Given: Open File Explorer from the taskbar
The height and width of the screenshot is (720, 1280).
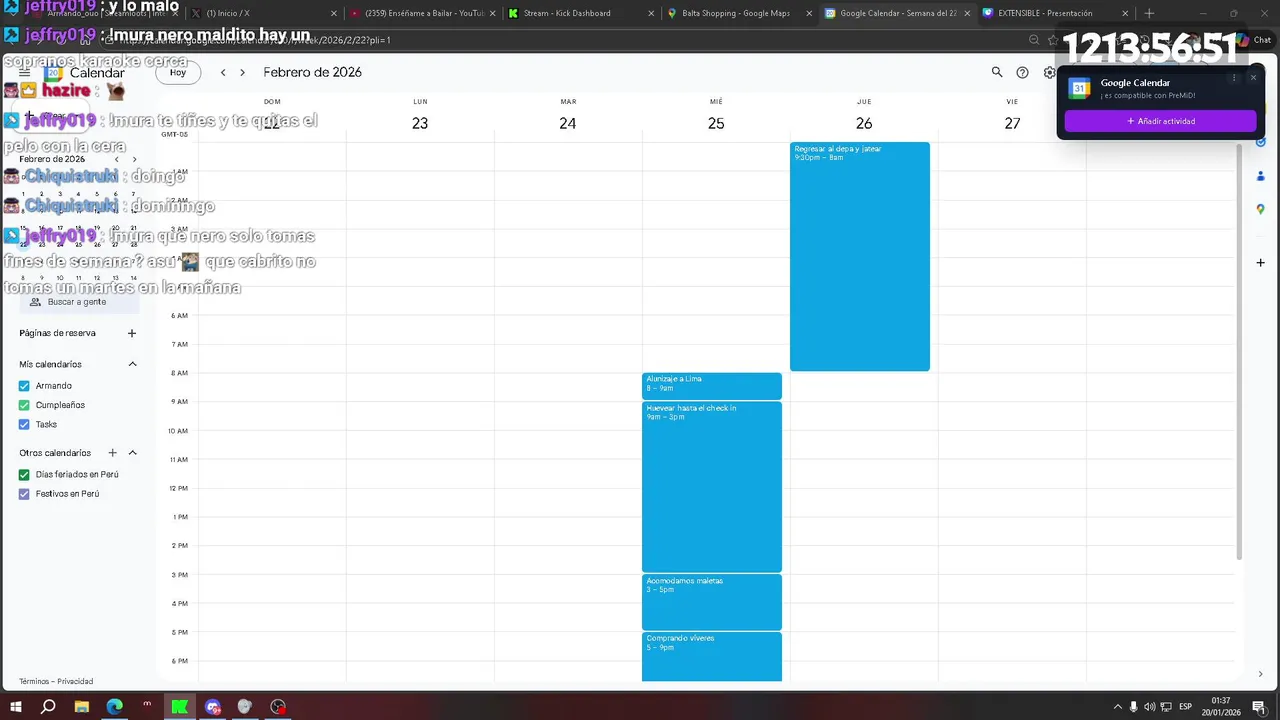Looking at the screenshot, I should point(82,706).
